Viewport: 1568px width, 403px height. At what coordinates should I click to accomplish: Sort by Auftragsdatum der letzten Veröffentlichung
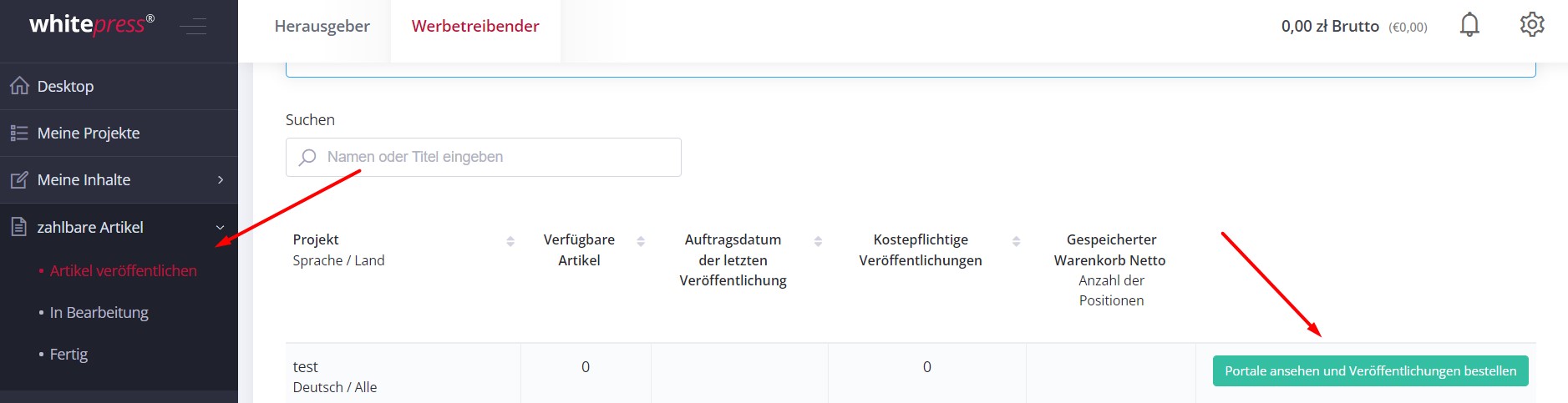click(x=818, y=241)
